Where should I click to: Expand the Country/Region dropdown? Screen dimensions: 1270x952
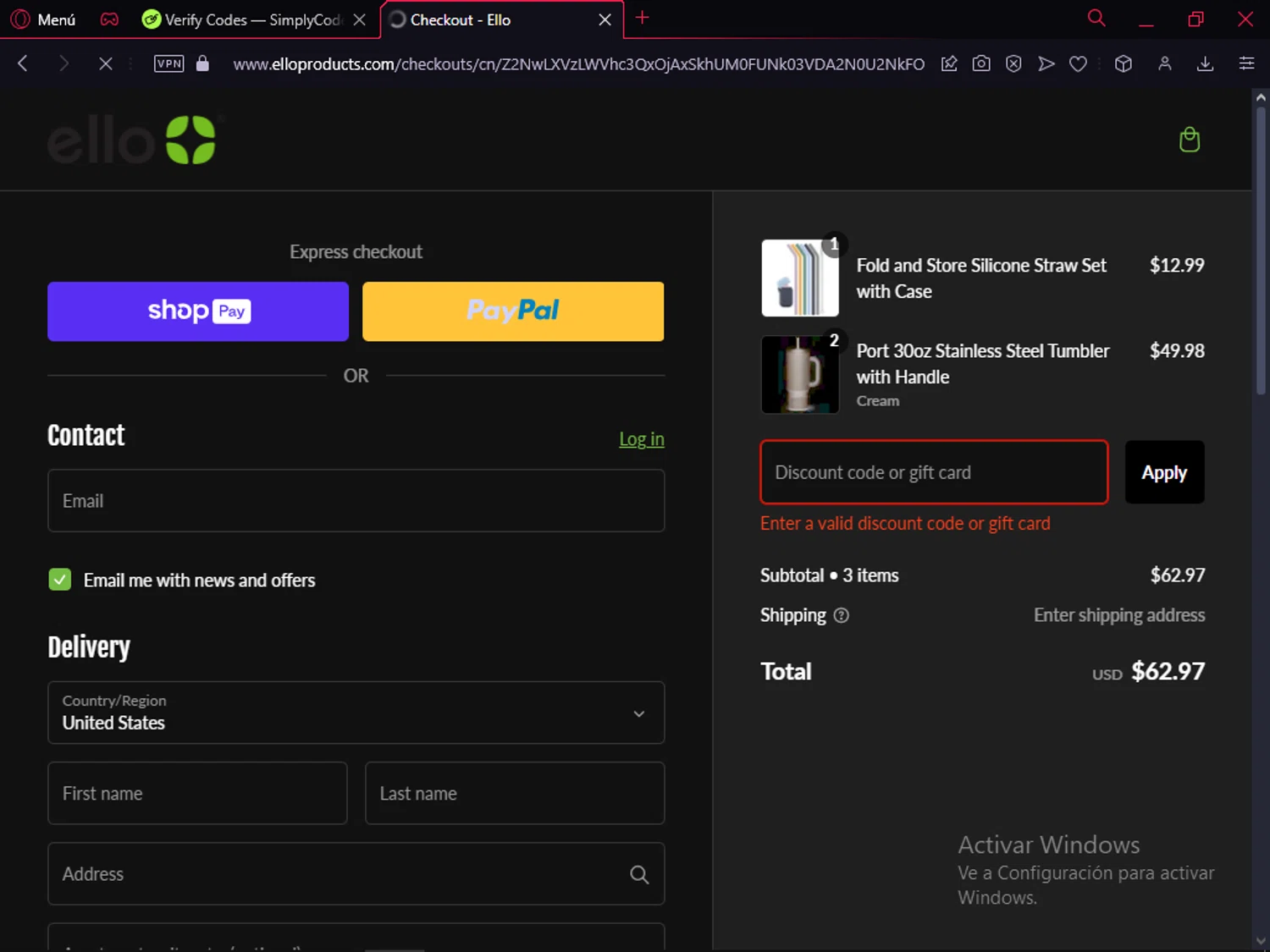click(356, 713)
